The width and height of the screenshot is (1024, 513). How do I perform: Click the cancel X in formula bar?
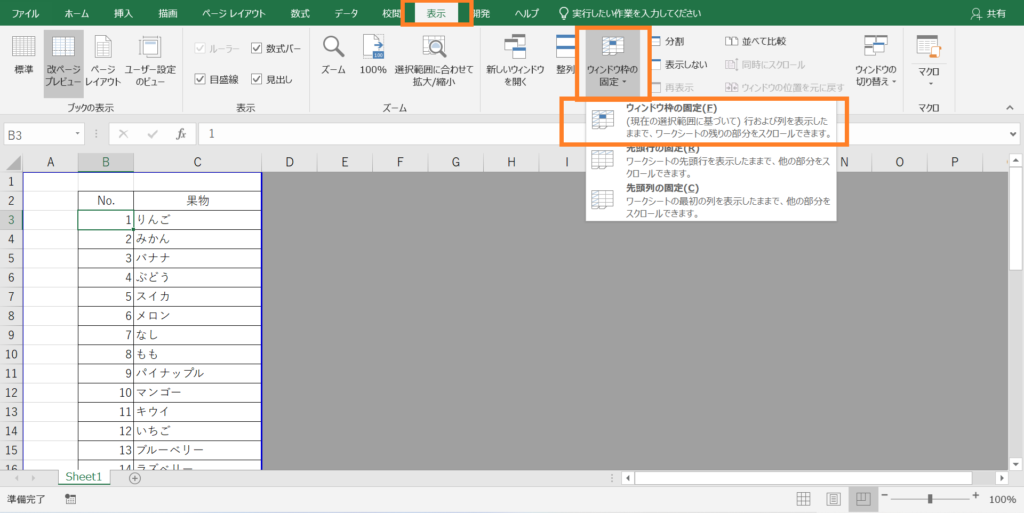point(123,134)
